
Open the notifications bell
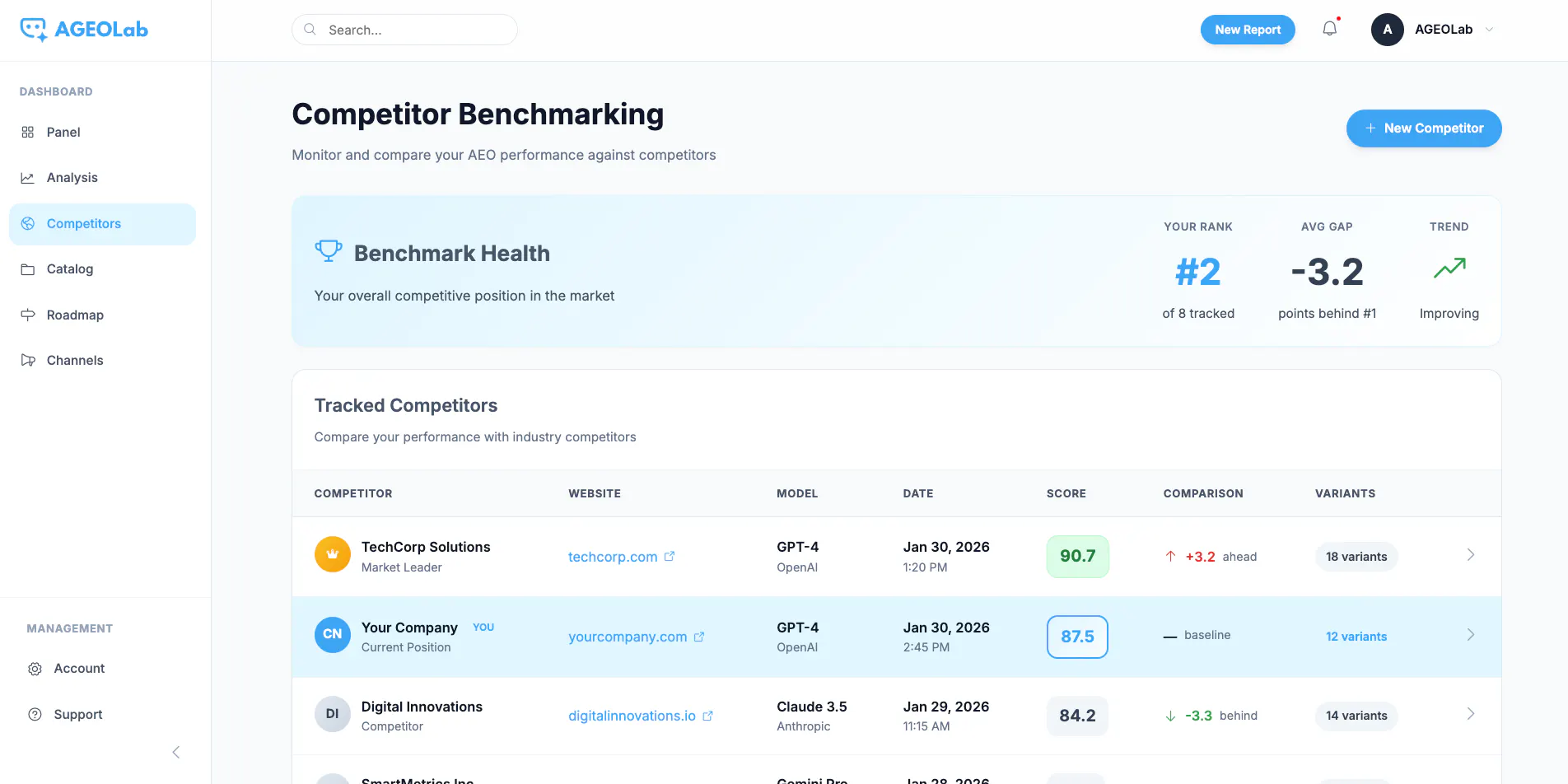pos(1330,29)
